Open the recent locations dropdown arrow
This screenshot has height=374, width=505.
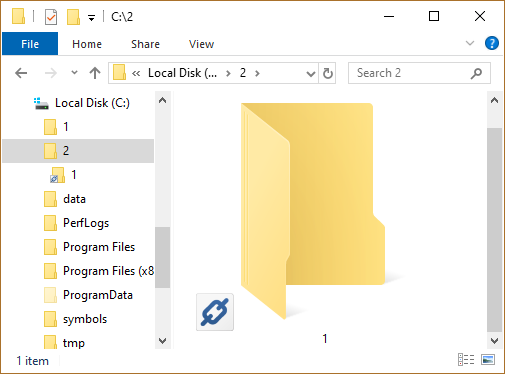[x=74, y=72]
